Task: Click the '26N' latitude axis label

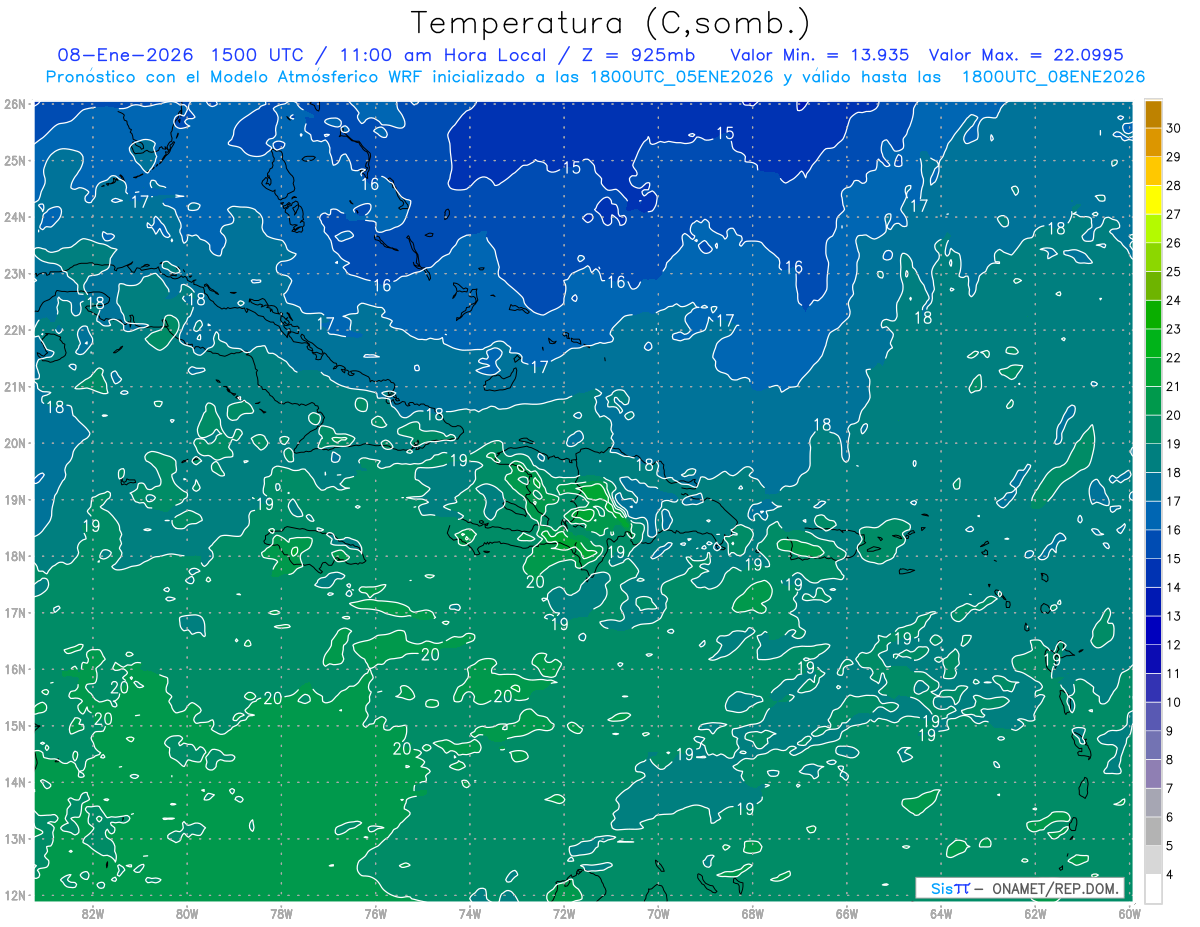Action: pyautogui.click(x=15, y=104)
